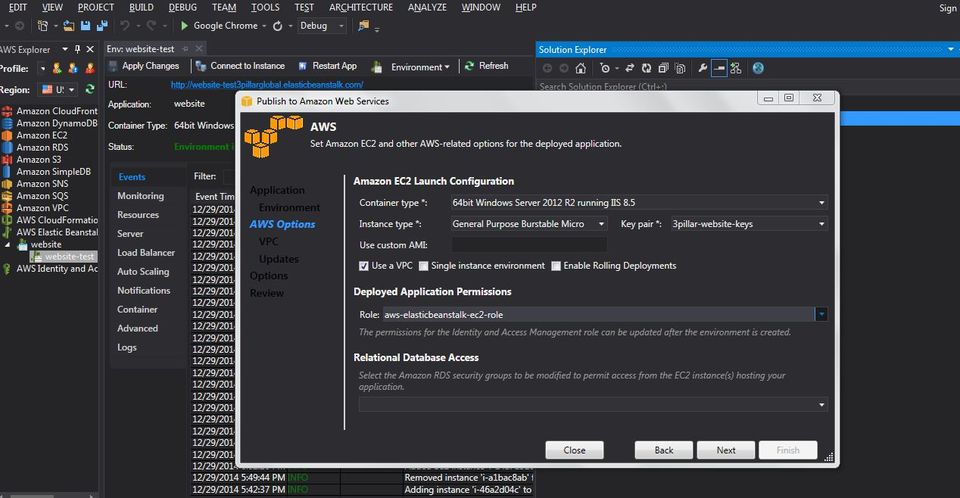Click Connect to Instance

(x=240, y=66)
